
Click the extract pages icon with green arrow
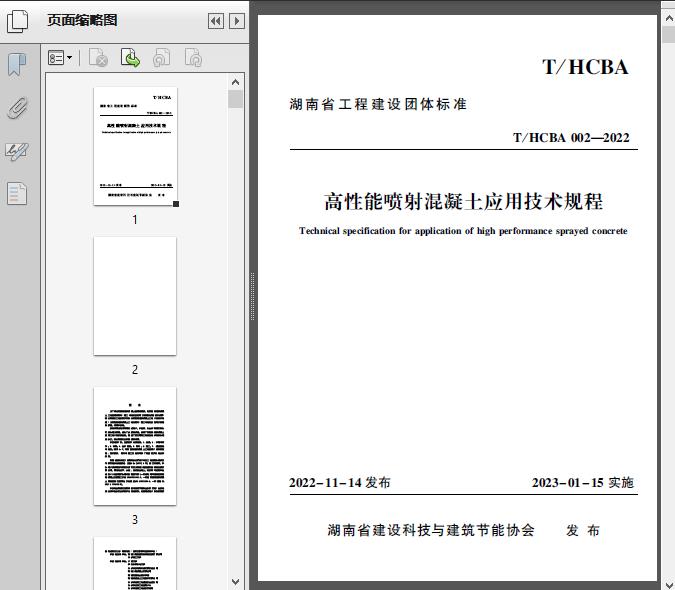(x=130, y=57)
